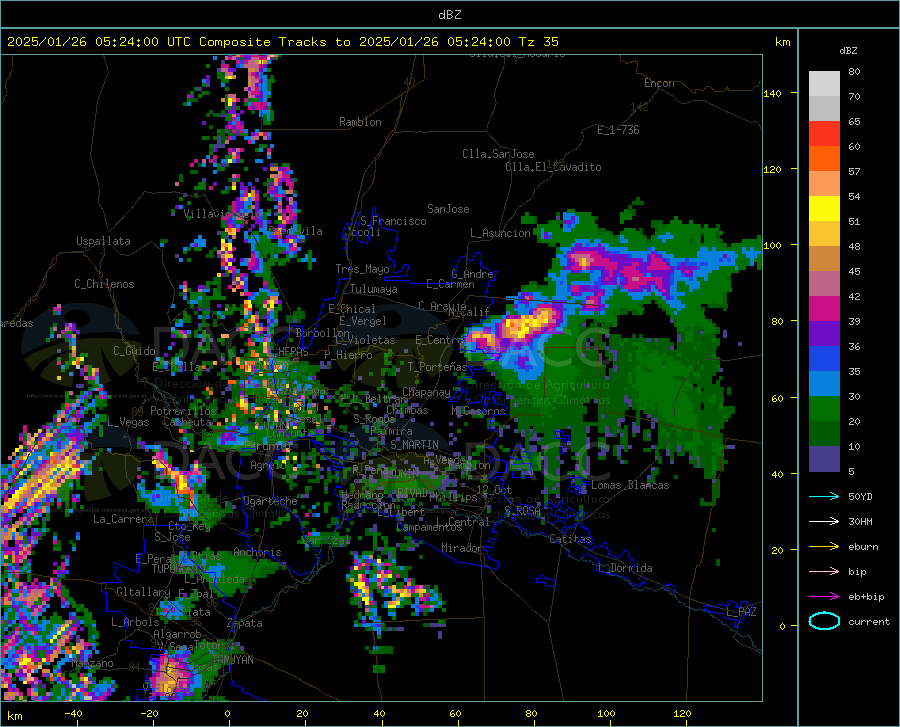The width and height of the screenshot is (900, 727).
Task: Click the La_Carrera place label
Action: click(x=123, y=519)
